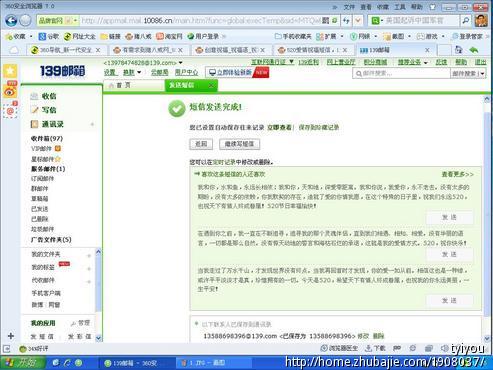Click the 修改 link beside saved contact

click(363, 336)
